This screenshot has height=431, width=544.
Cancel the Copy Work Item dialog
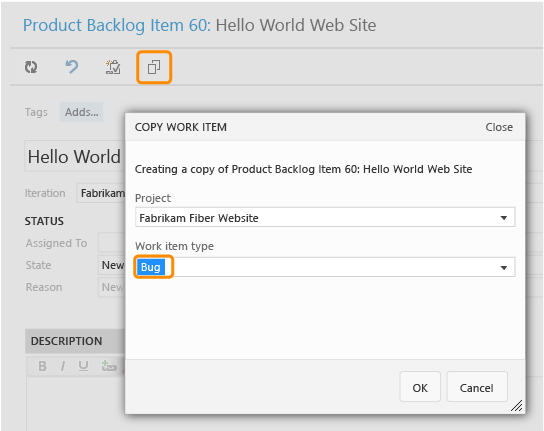[477, 387]
